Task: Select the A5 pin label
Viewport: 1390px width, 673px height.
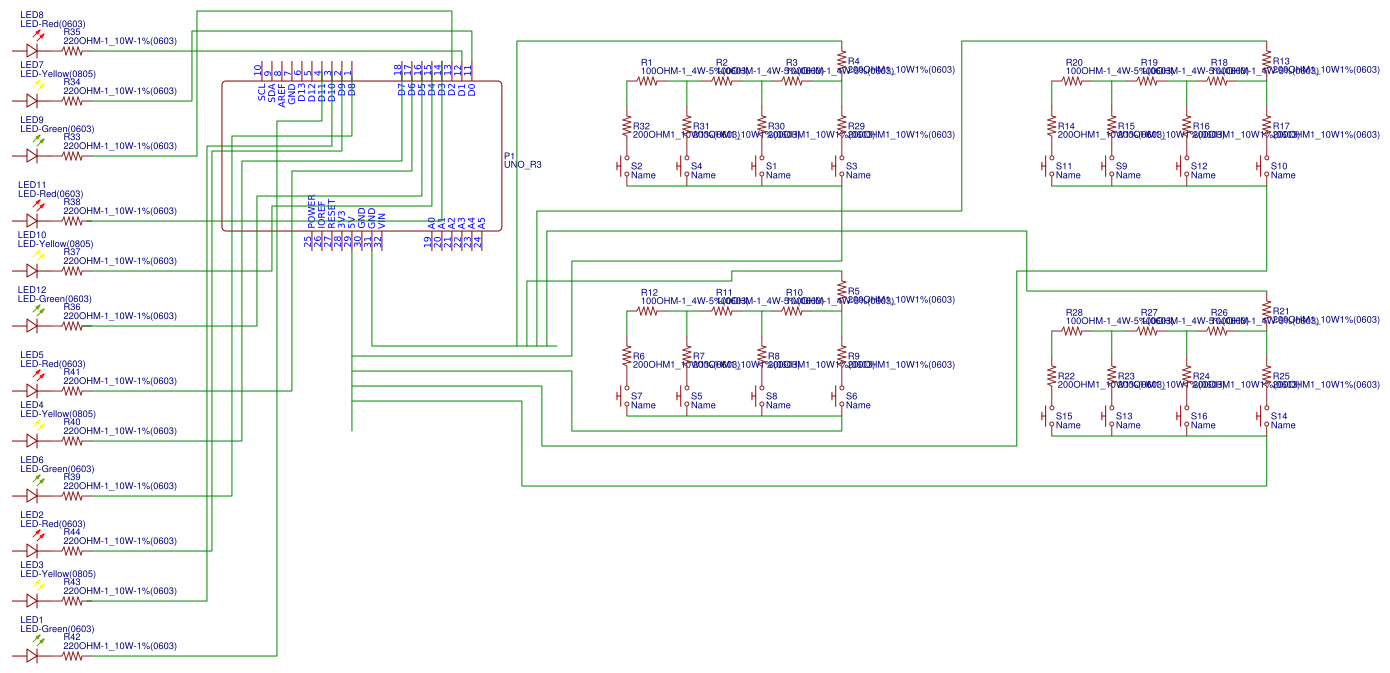Action: coord(481,225)
